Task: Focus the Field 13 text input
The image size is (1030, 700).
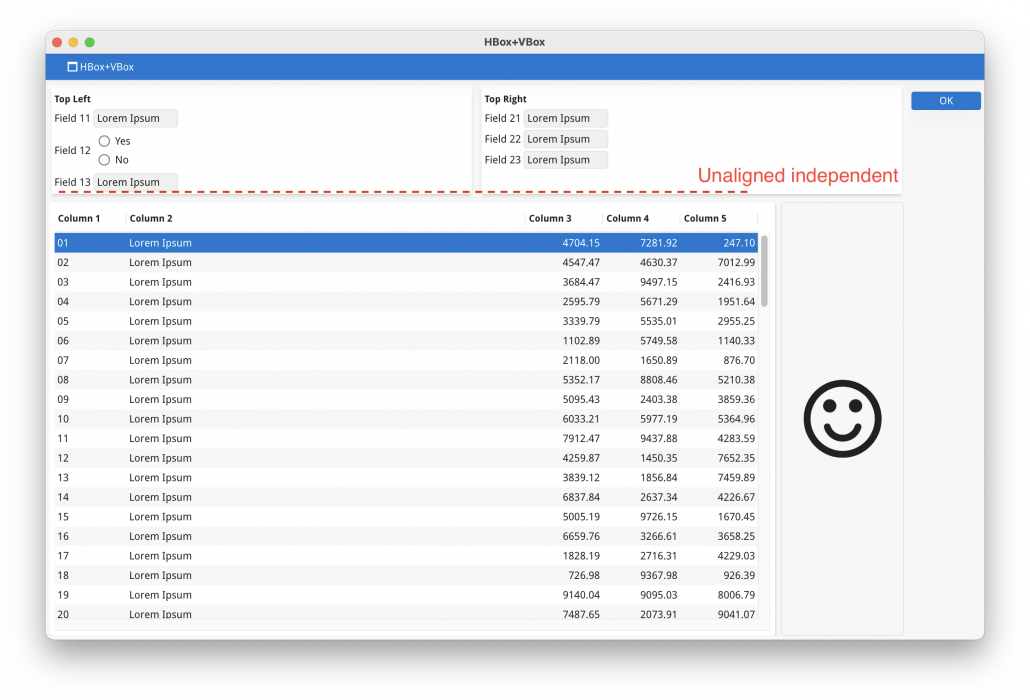Action: [135, 182]
